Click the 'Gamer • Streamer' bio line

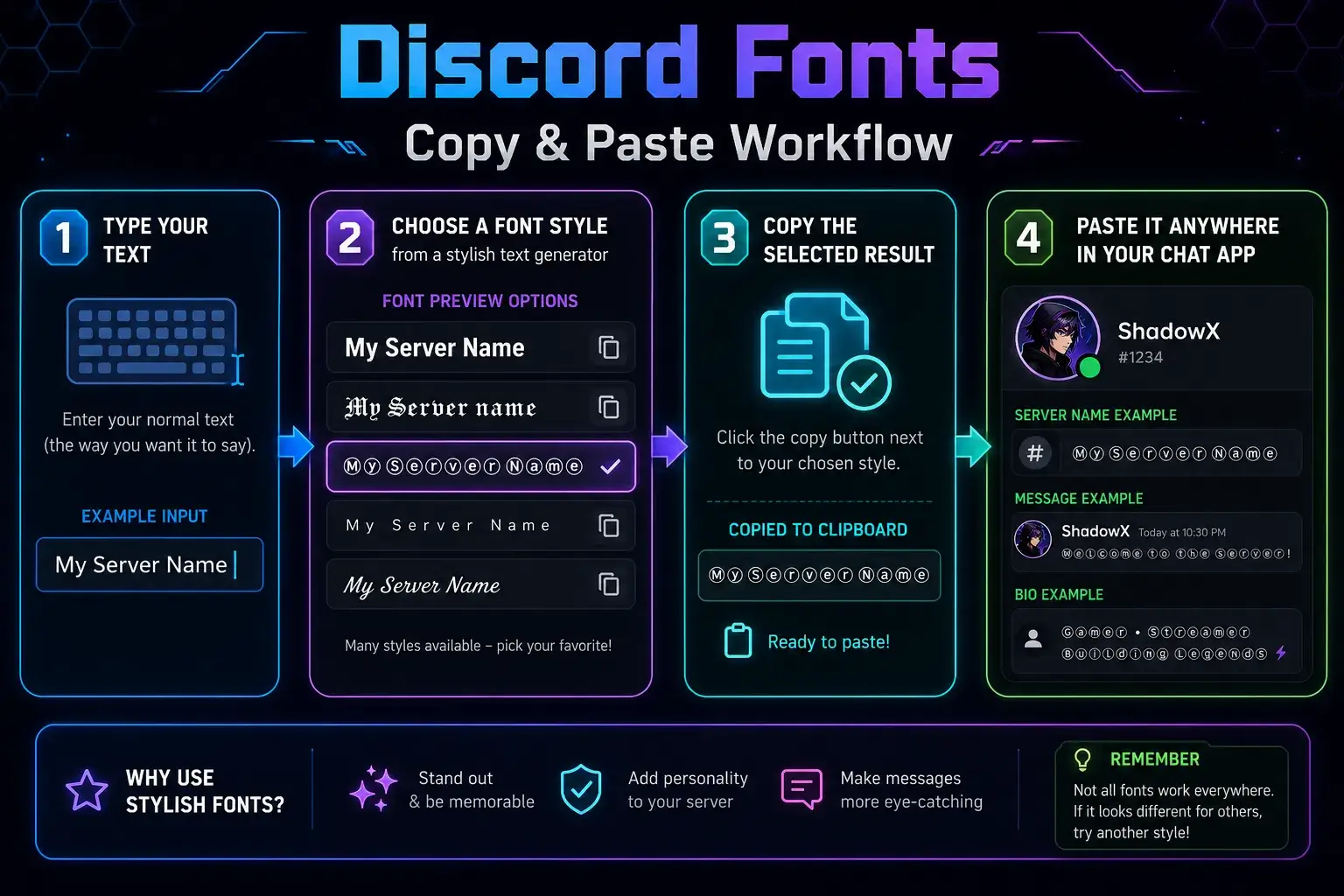click(1156, 632)
